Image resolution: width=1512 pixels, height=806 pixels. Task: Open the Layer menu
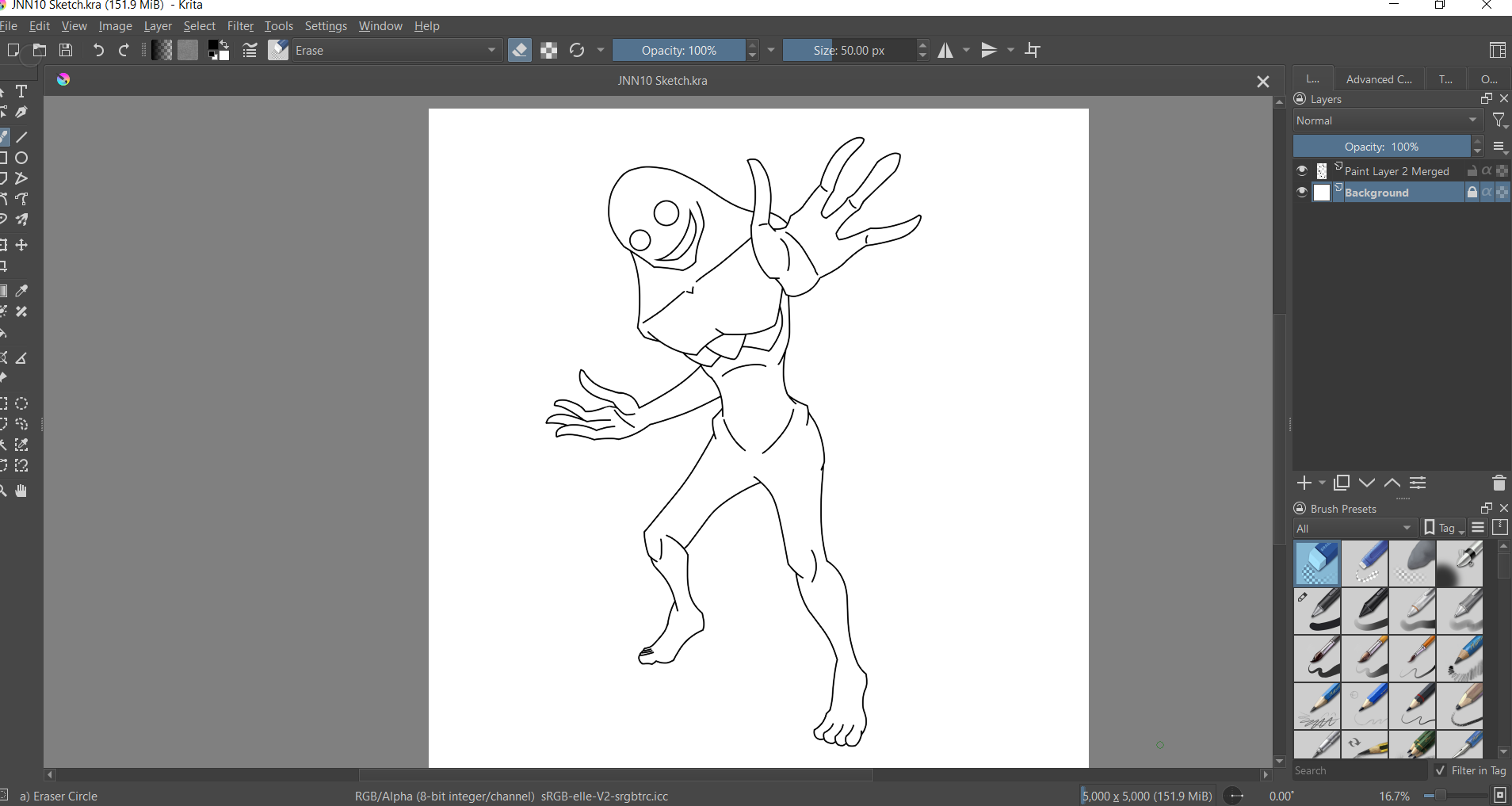point(158,26)
